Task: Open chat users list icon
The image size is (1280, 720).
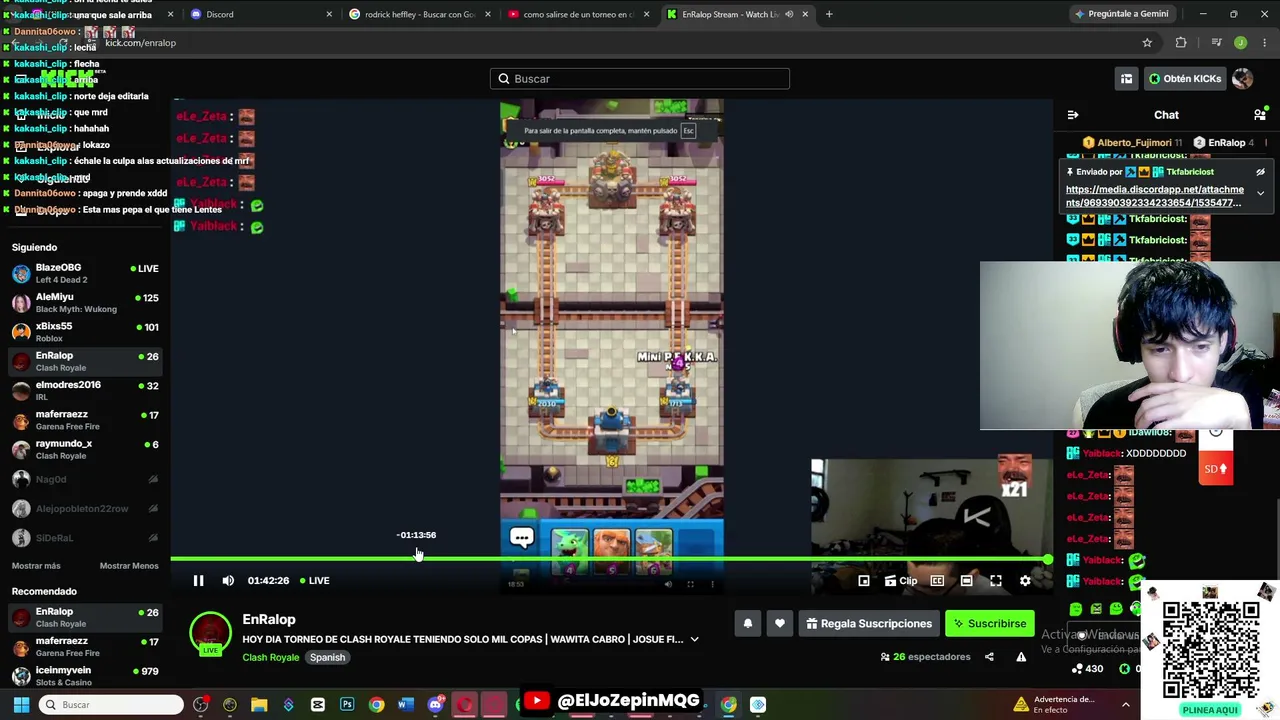Action: 1260,115
